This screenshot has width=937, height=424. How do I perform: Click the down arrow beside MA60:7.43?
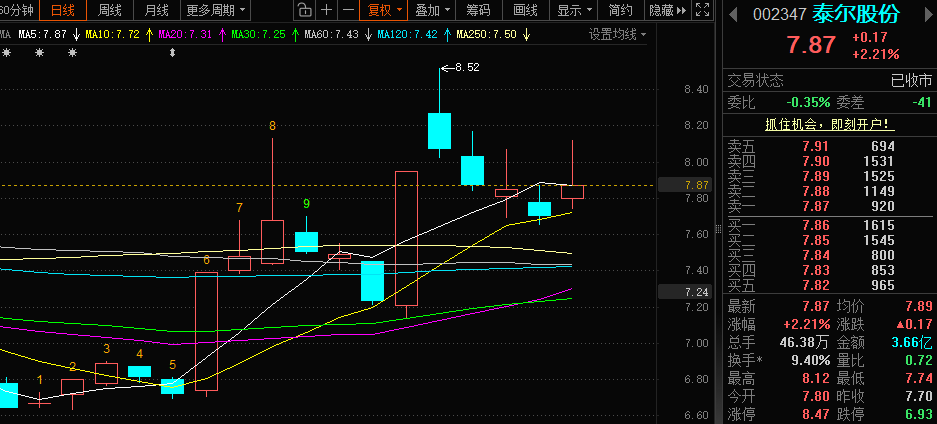[368, 35]
